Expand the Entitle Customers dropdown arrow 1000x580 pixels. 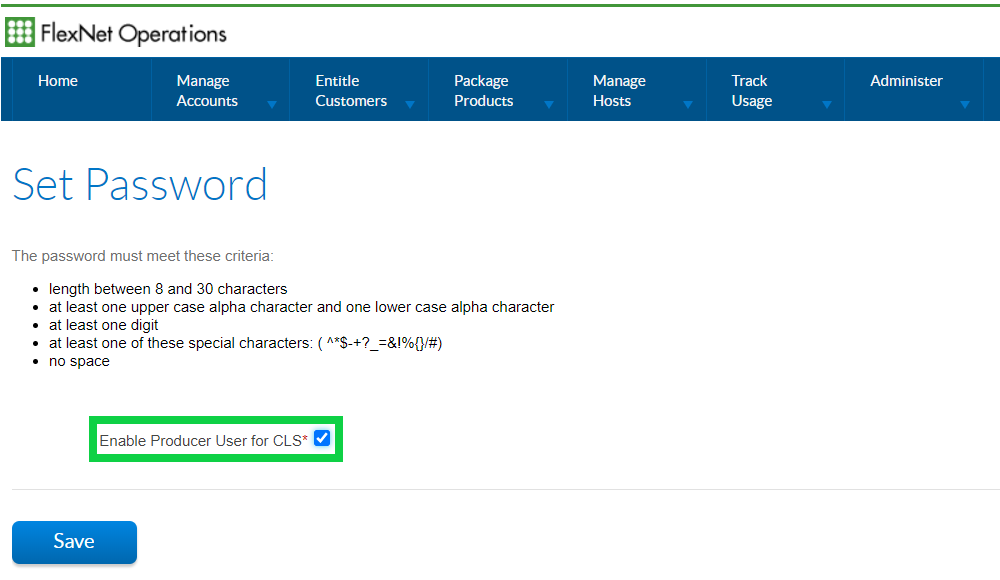click(410, 105)
